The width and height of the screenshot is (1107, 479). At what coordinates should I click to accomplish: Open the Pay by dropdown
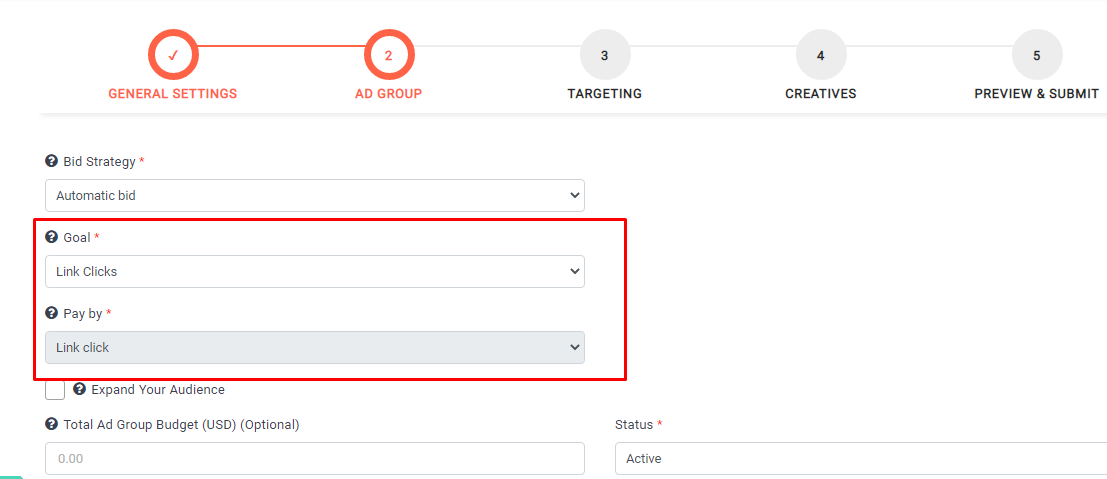click(x=314, y=347)
